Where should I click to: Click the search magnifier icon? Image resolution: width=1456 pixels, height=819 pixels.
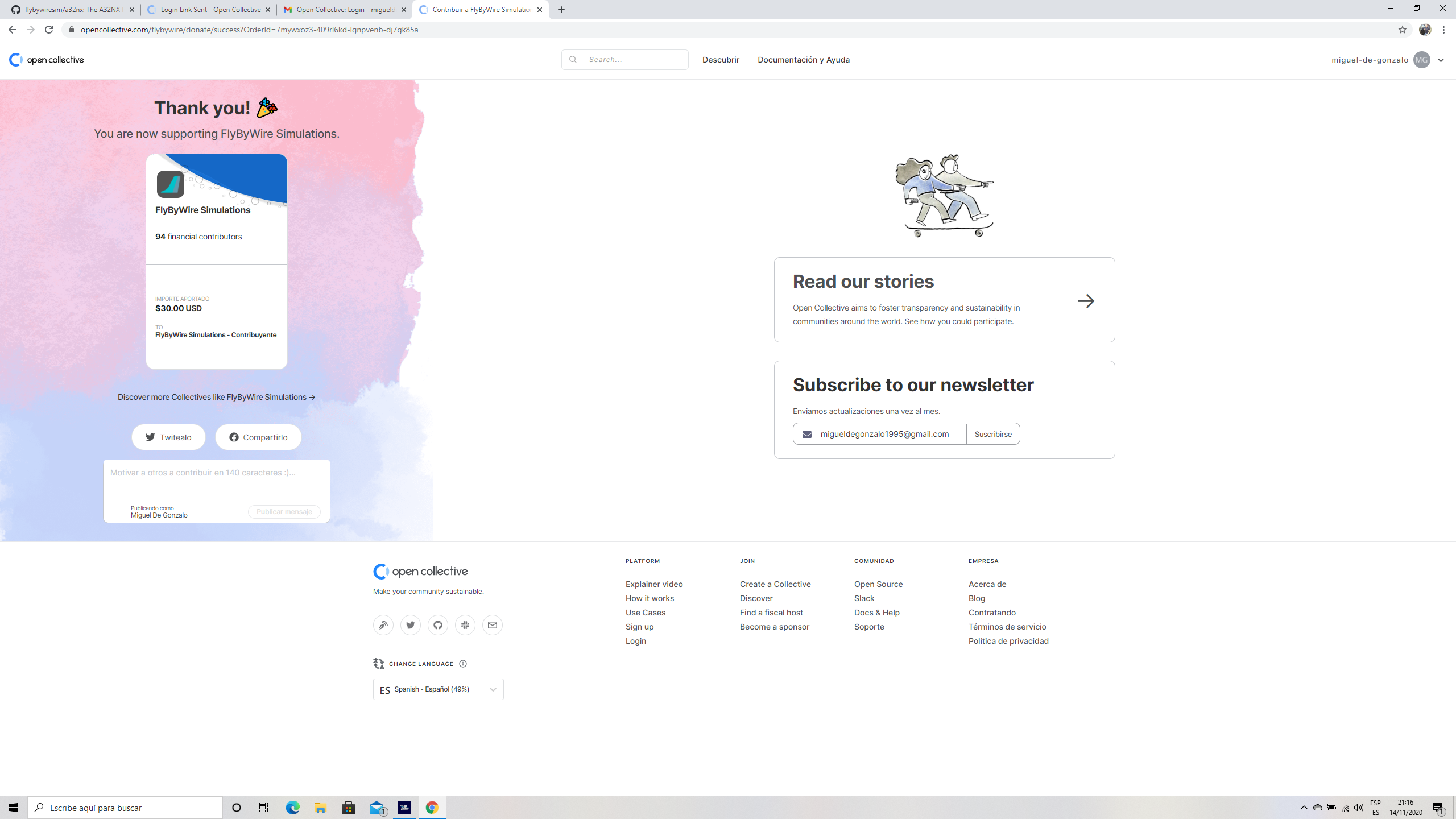click(573, 60)
